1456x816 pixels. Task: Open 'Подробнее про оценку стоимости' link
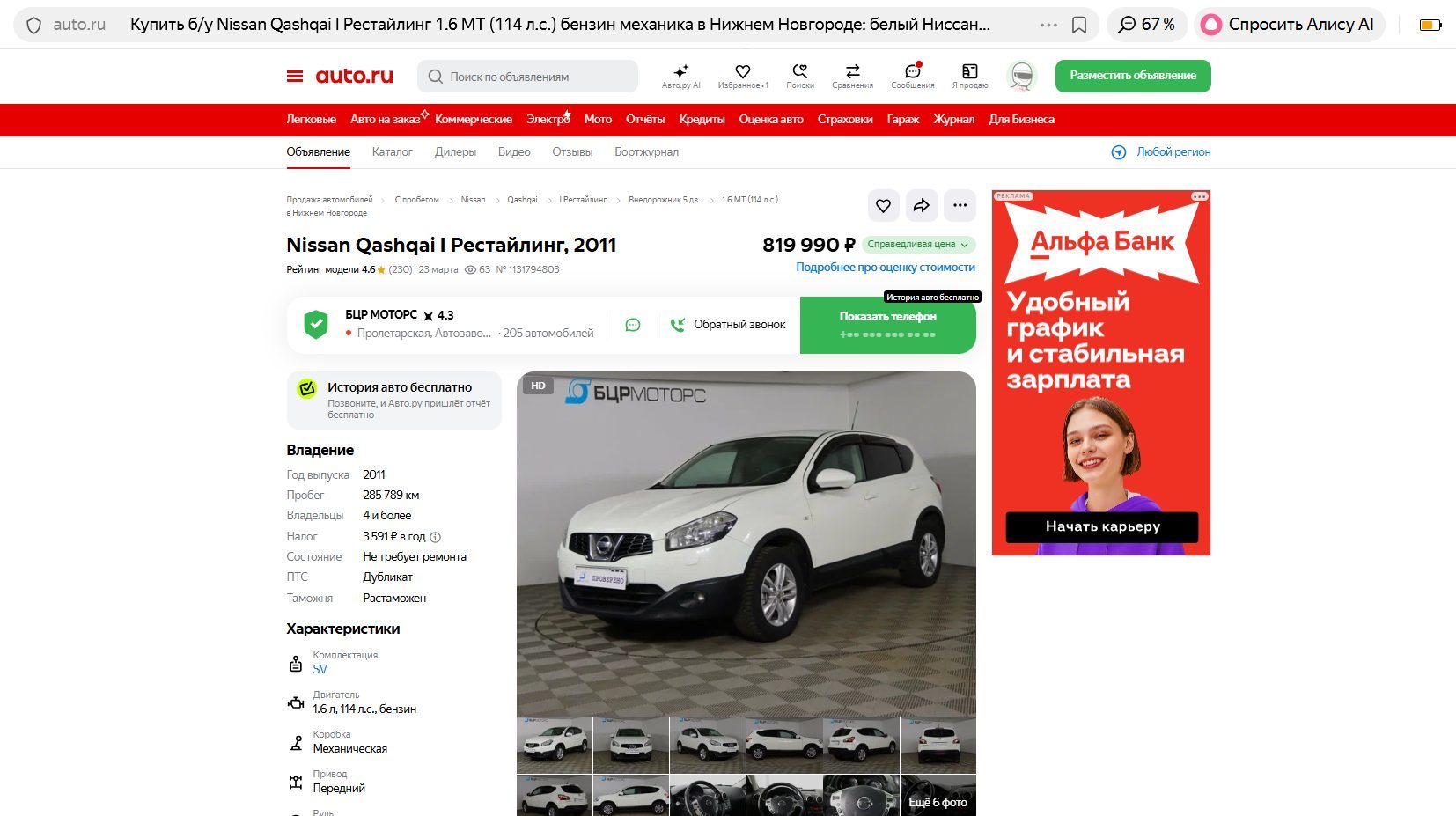886,268
